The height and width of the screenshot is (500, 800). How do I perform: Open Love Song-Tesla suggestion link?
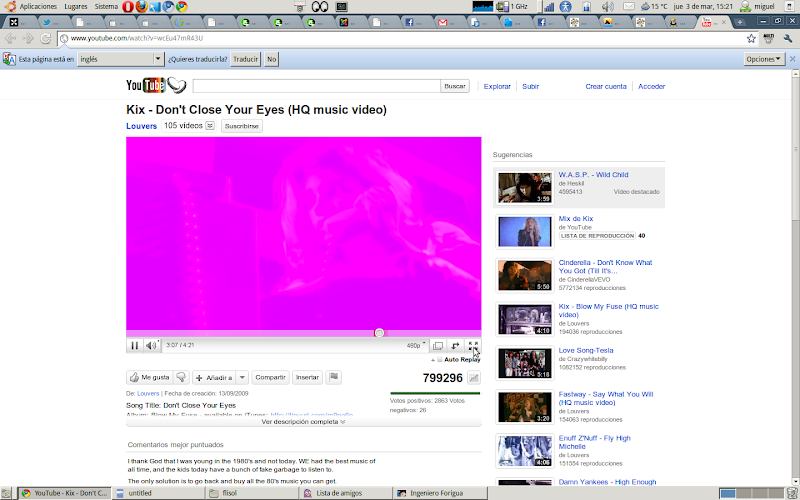click(586, 351)
